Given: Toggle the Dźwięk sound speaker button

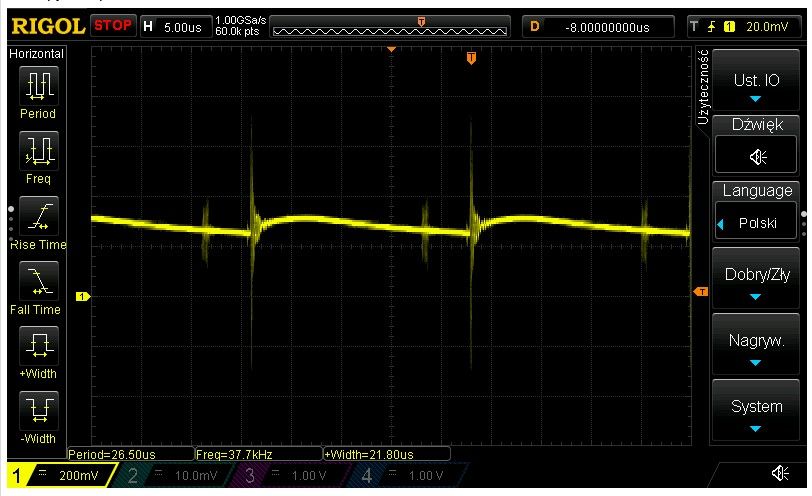Looking at the screenshot, I should point(756,155).
